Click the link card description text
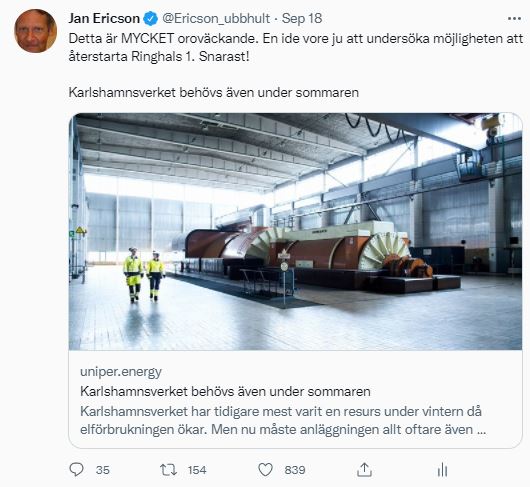Screen dimensions: 530x487 pyautogui.click(x=283, y=420)
